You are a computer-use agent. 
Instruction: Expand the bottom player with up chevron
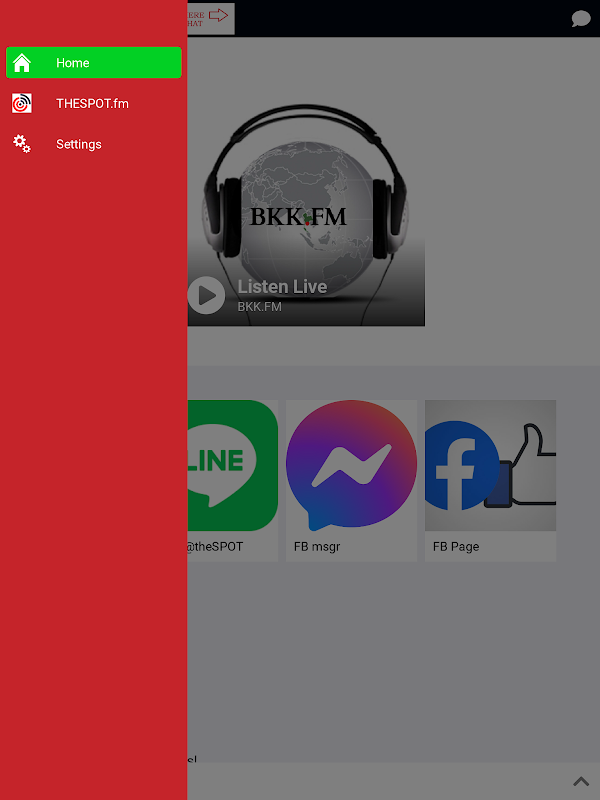pos(581,781)
